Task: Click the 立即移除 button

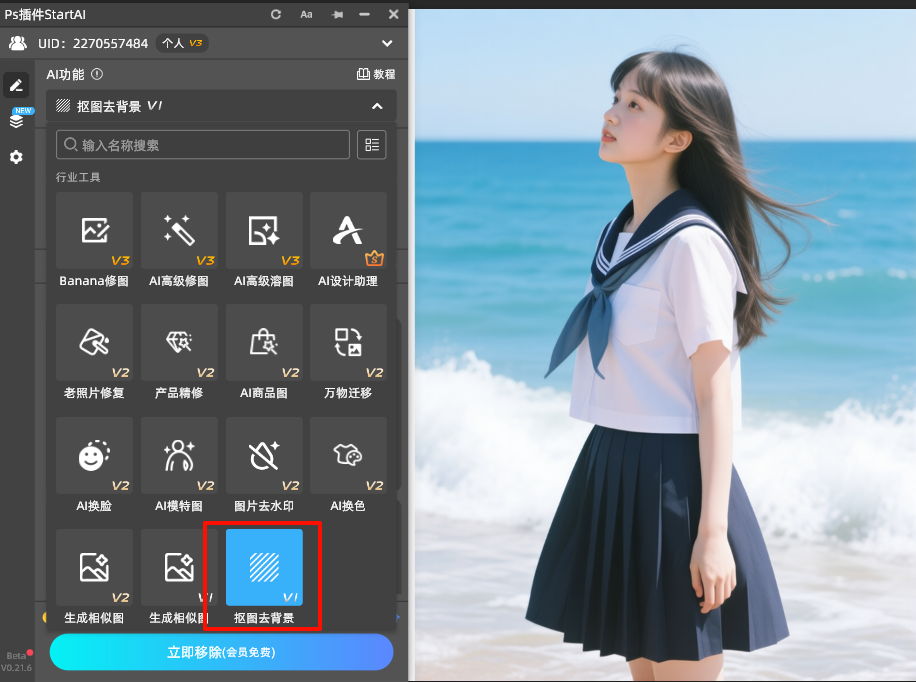Action: click(221, 652)
